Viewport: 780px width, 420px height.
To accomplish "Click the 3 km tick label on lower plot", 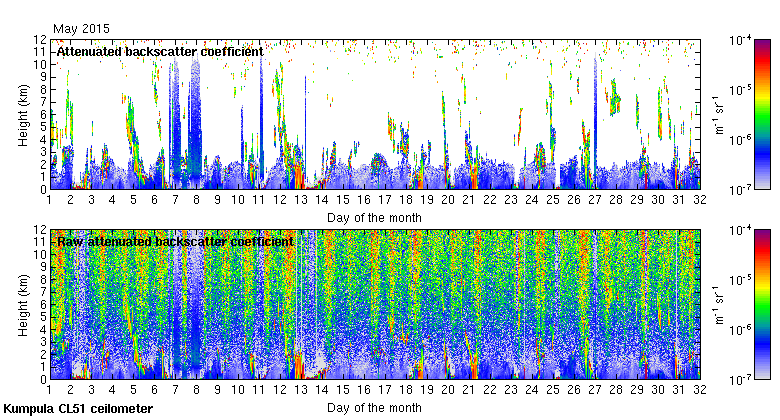I will (x=43, y=342).
